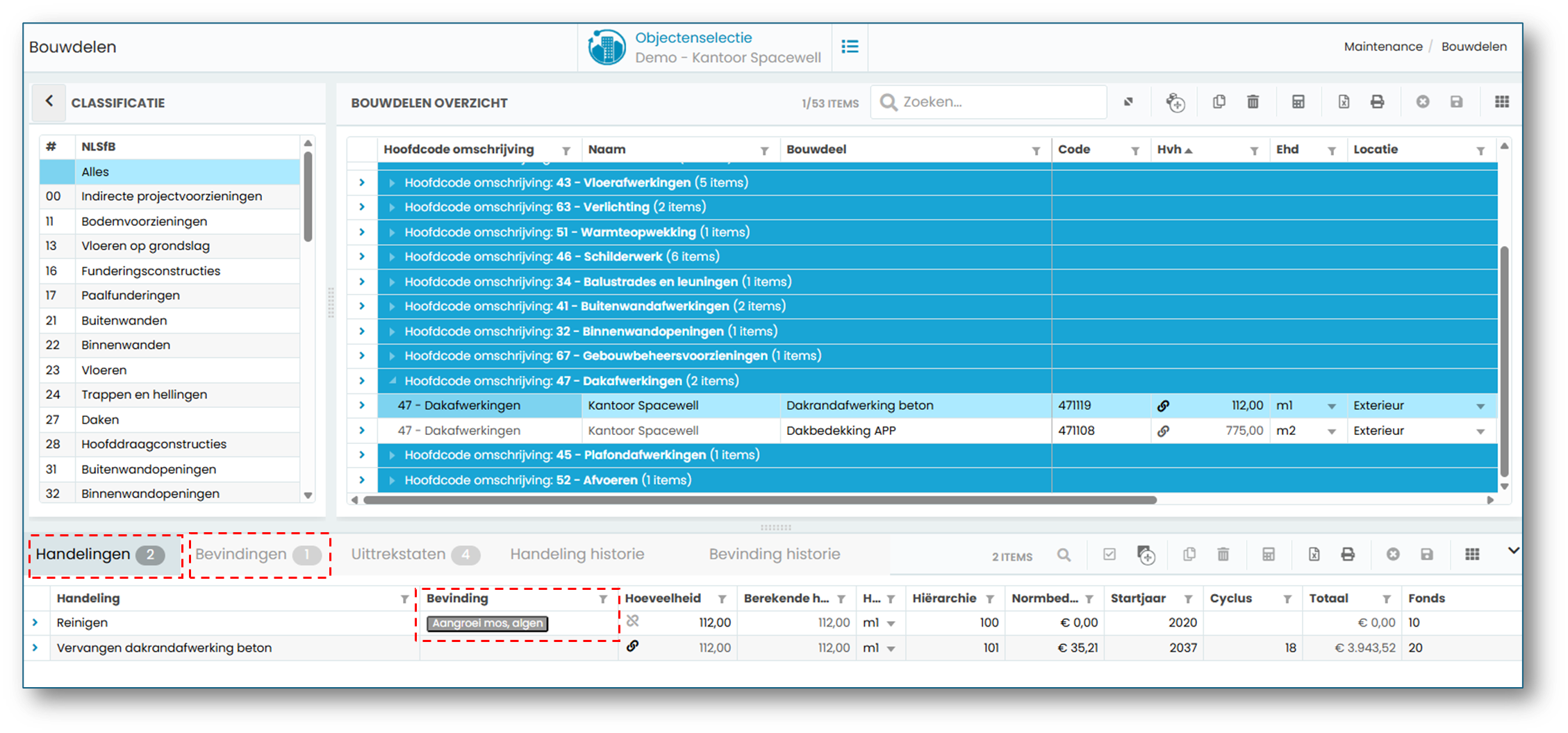Cancel changes in the Bouwdelen overzicht toolbar
This screenshot has height=733, width=1568.
(1423, 102)
